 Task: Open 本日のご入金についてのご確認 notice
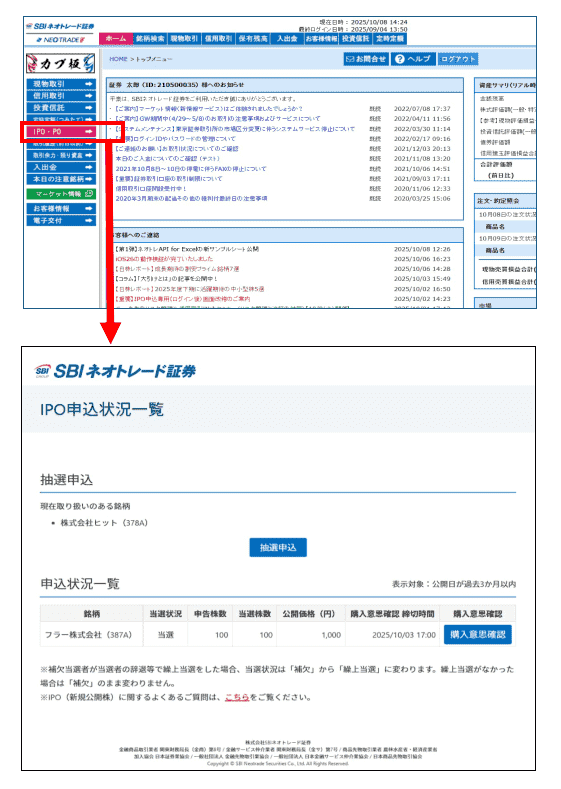pos(168,159)
